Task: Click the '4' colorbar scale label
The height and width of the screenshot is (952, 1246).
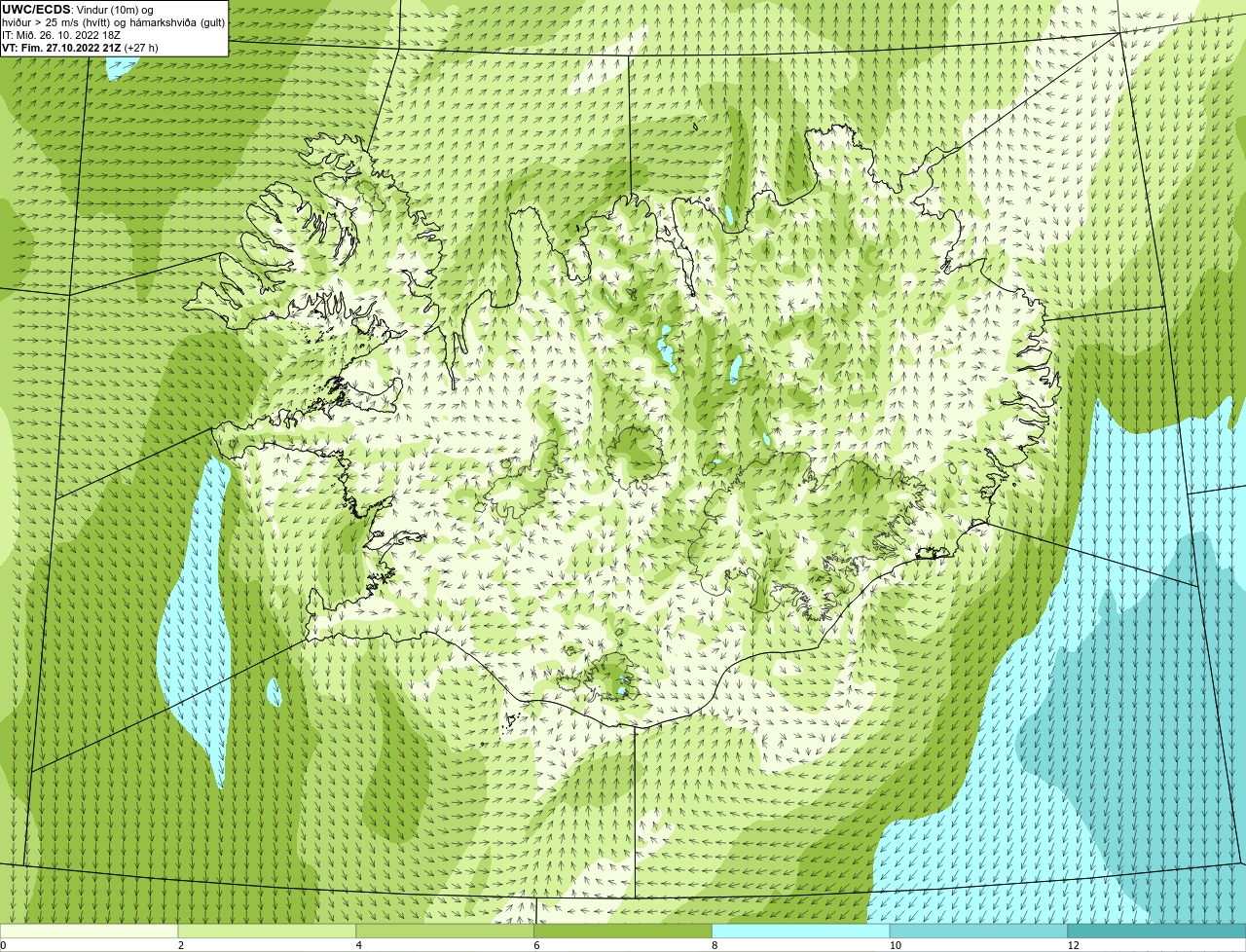Action: click(358, 945)
